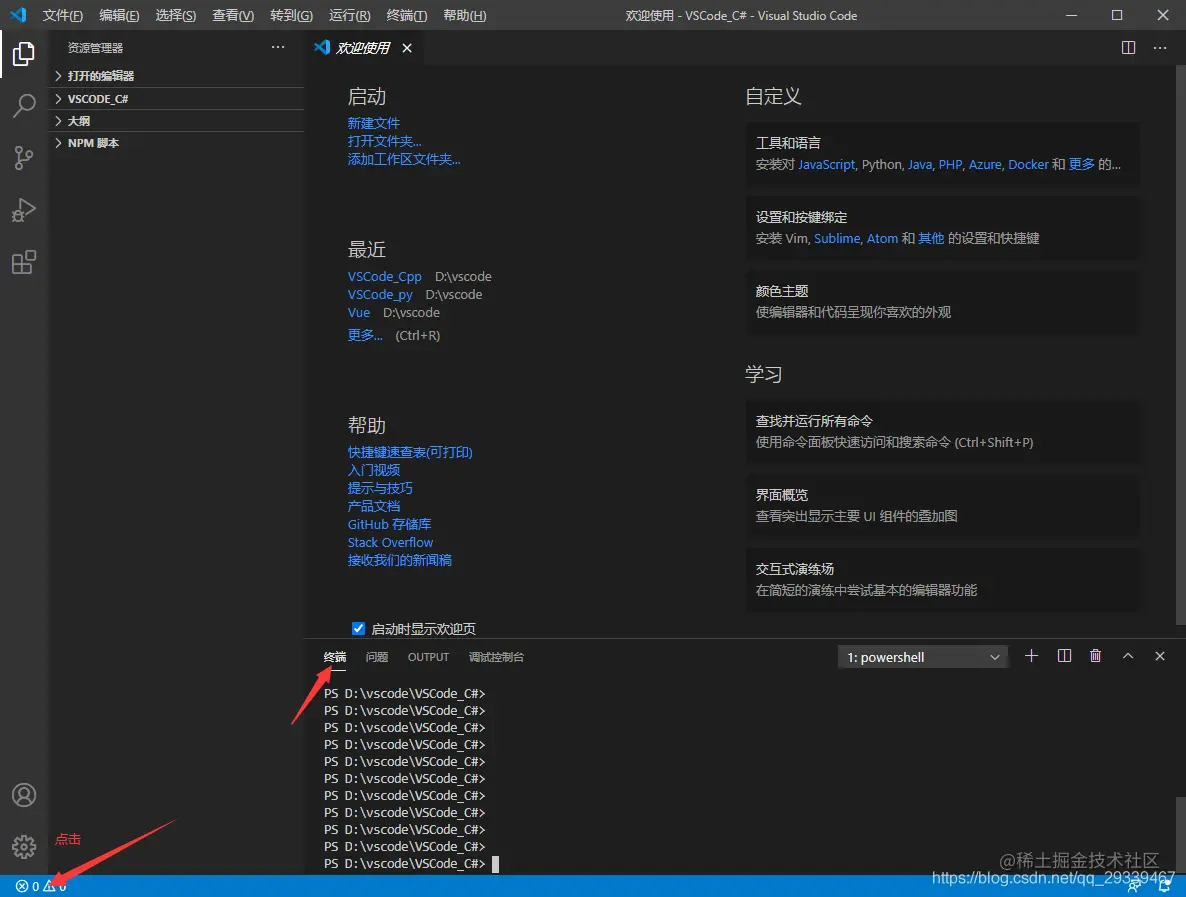
Task: Switch to the 终端 panel tab
Action: click(334, 657)
